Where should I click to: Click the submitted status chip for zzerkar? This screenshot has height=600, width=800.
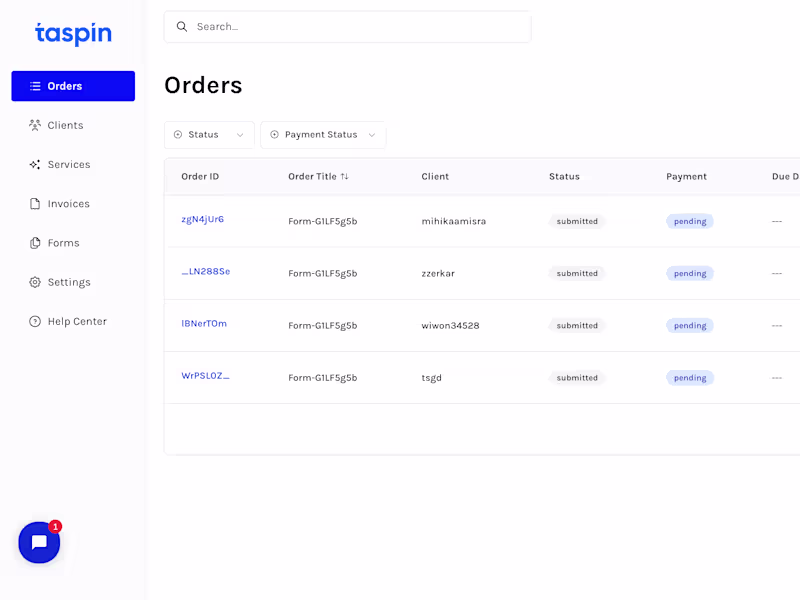[x=576, y=273]
